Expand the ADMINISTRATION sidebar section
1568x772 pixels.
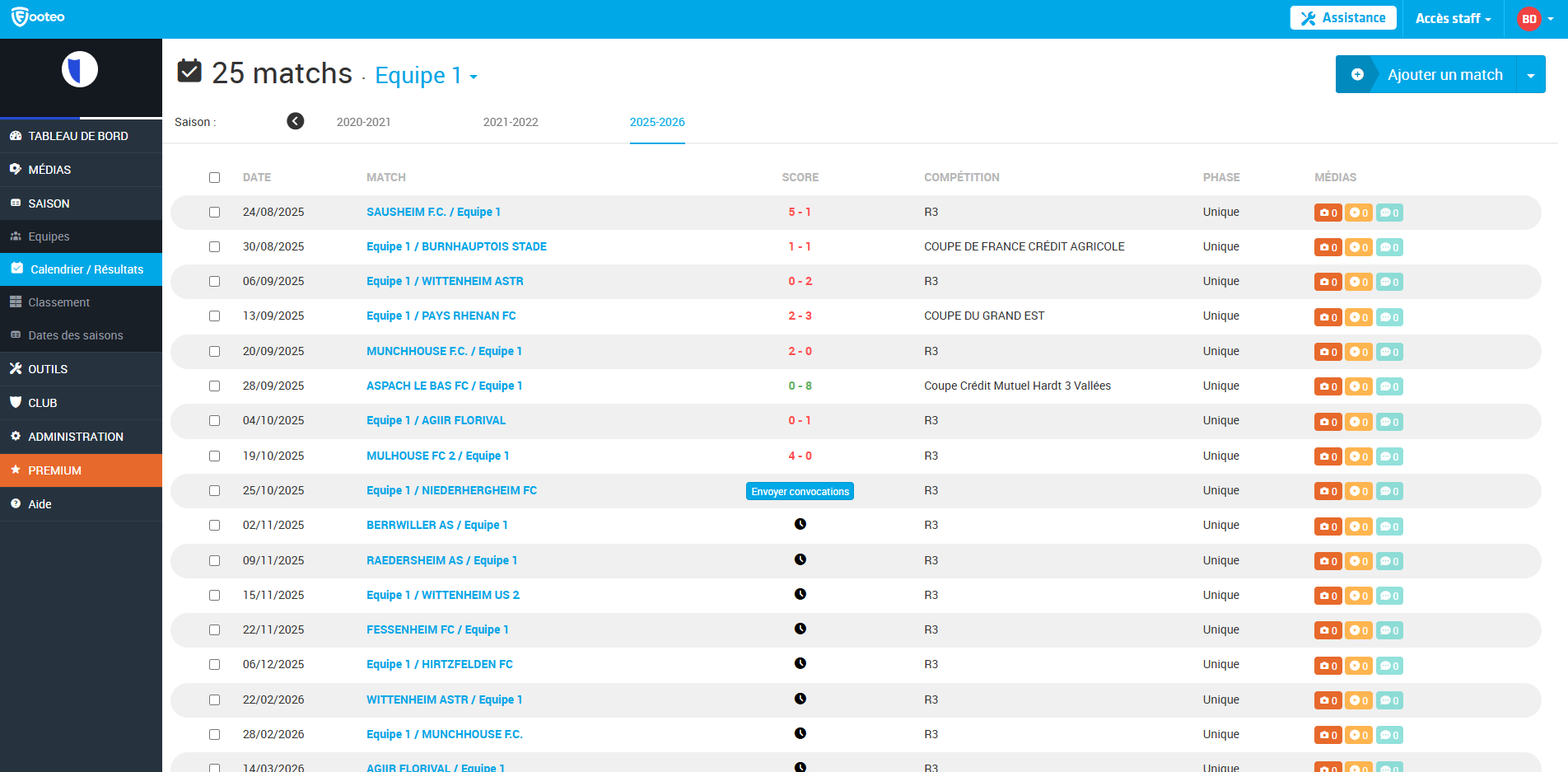(x=81, y=436)
